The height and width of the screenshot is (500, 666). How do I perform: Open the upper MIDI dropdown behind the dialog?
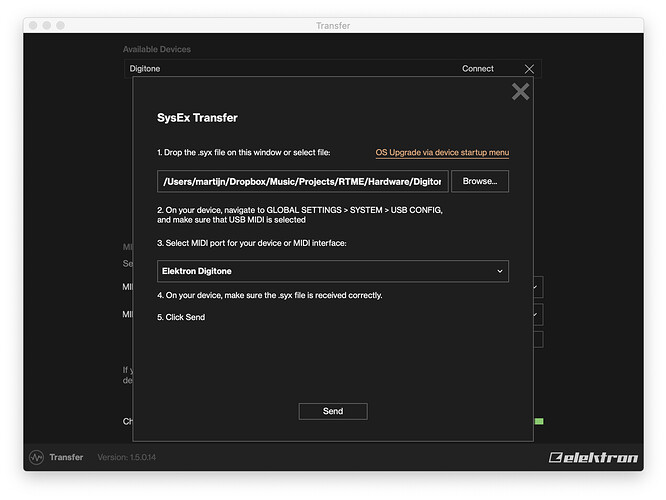(538, 288)
